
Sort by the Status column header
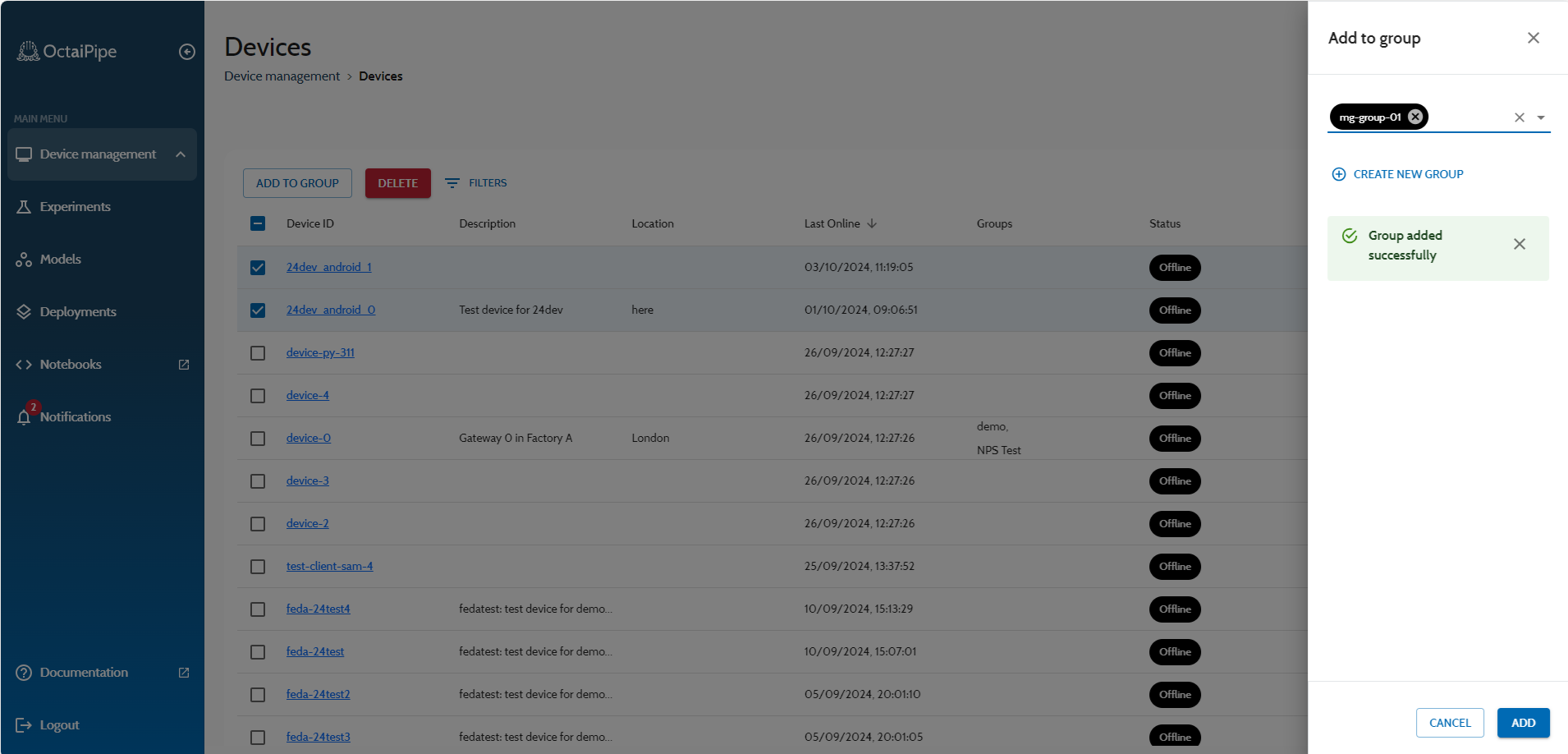(x=1165, y=223)
